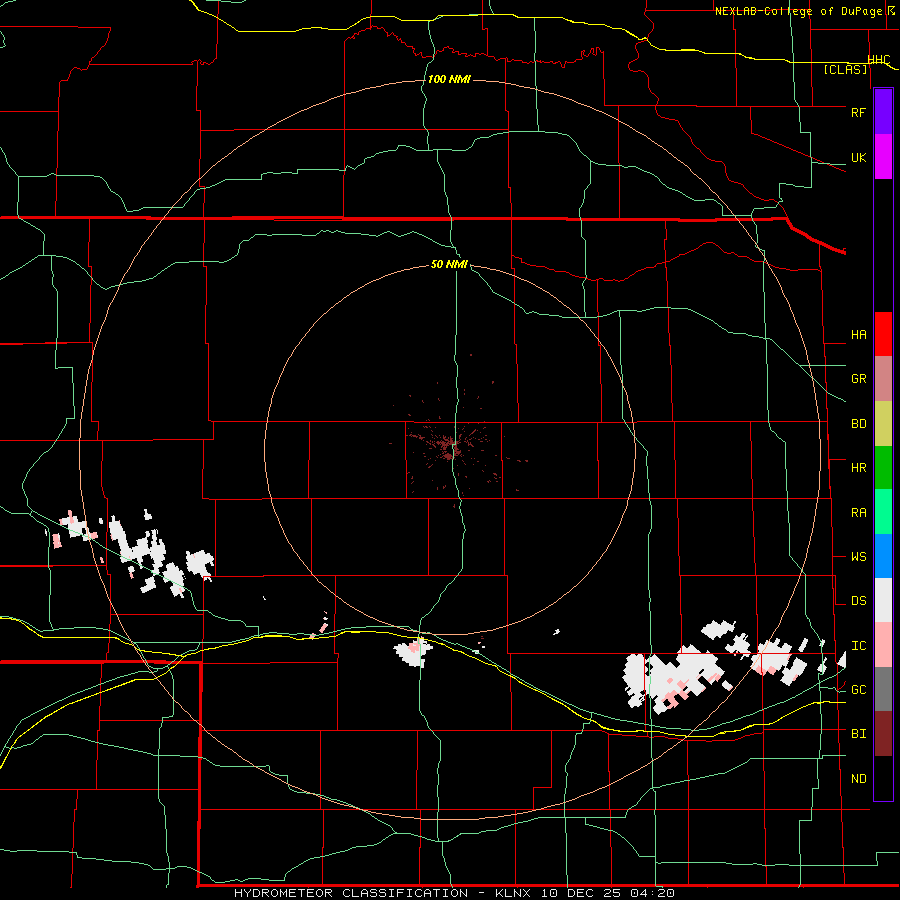Screen dimensions: 900x900
Task: Click the mint green RA legend color block
Action: click(x=883, y=512)
